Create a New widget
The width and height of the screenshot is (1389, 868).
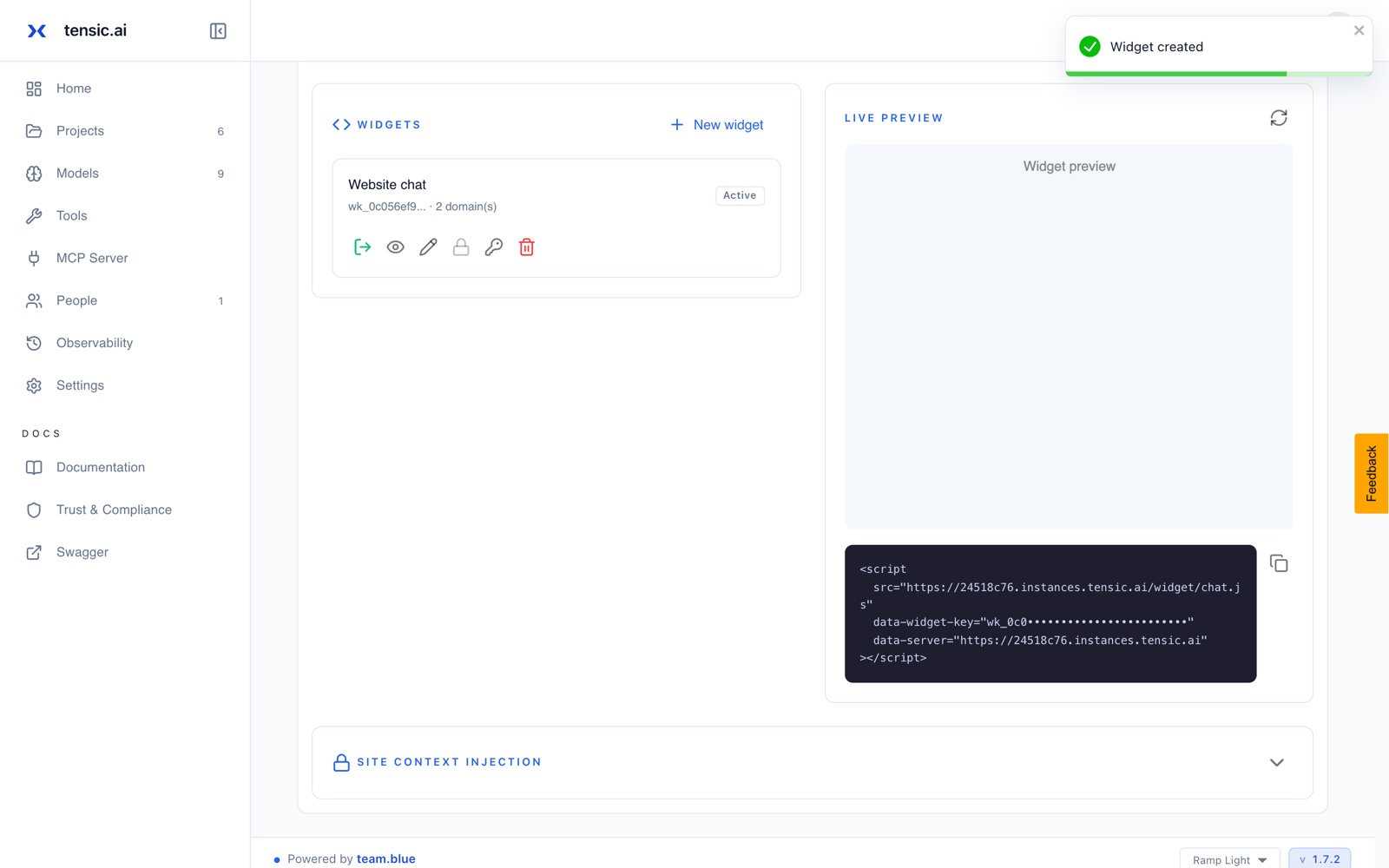click(717, 125)
